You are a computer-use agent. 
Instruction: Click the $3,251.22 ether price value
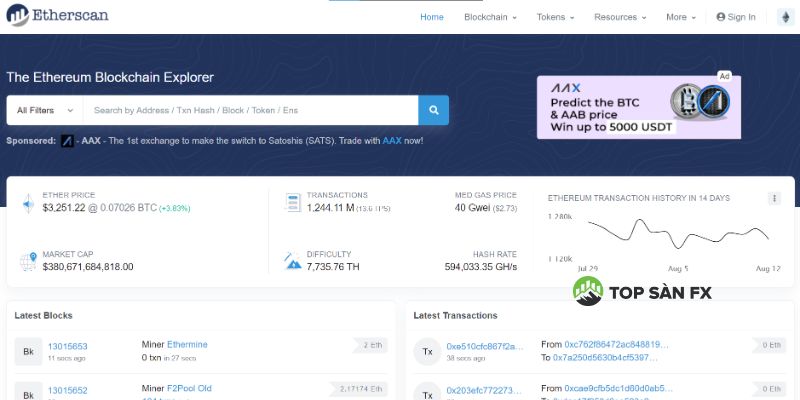(65, 208)
